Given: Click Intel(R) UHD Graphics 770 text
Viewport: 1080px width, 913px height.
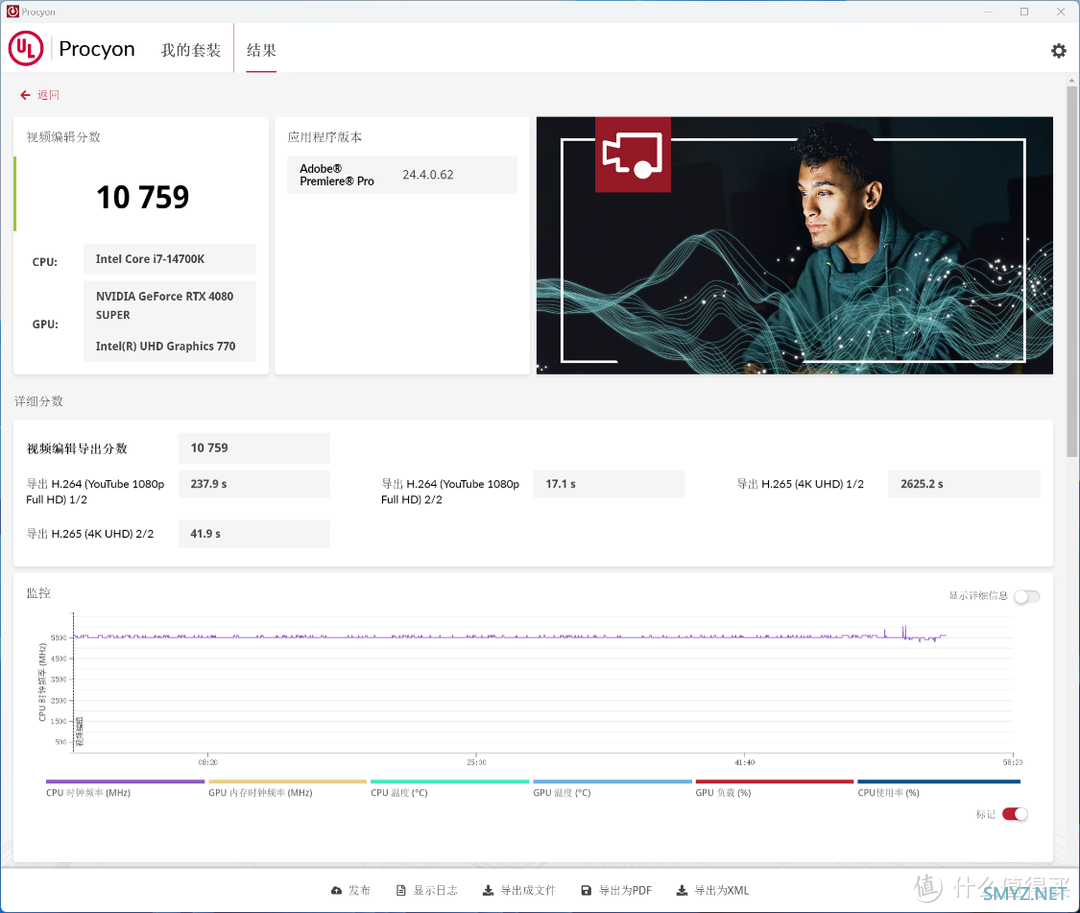Looking at the screenshot, I should coord(165,346).
